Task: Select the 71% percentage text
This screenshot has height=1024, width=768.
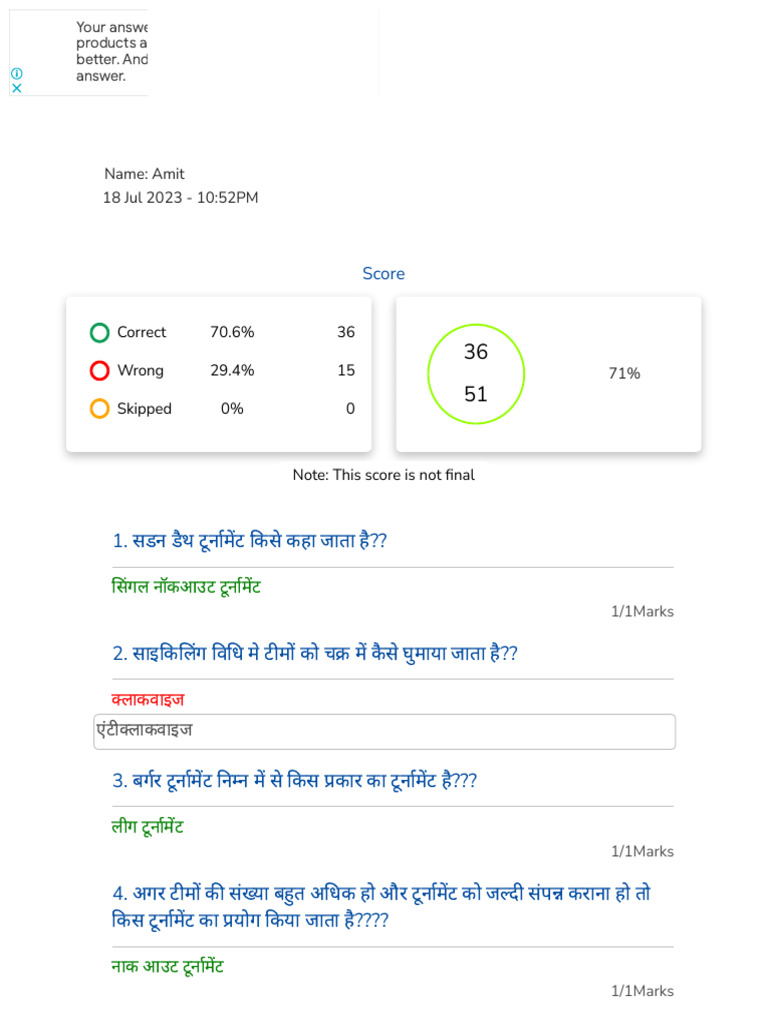Action: pos(624,374)
